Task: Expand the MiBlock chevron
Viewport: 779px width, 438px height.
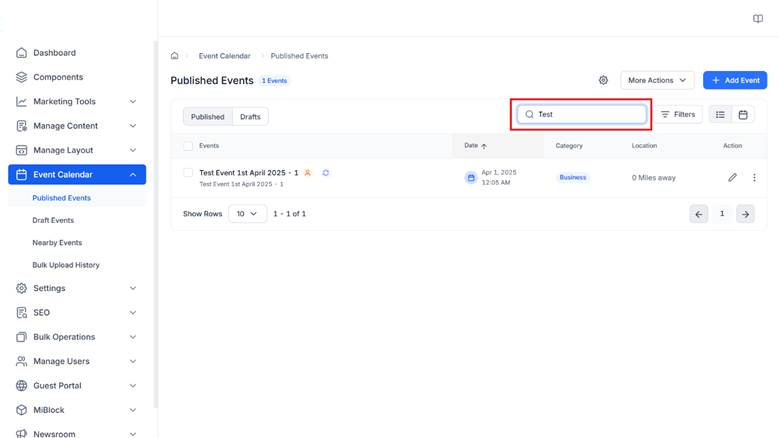Action: point(133,410)
